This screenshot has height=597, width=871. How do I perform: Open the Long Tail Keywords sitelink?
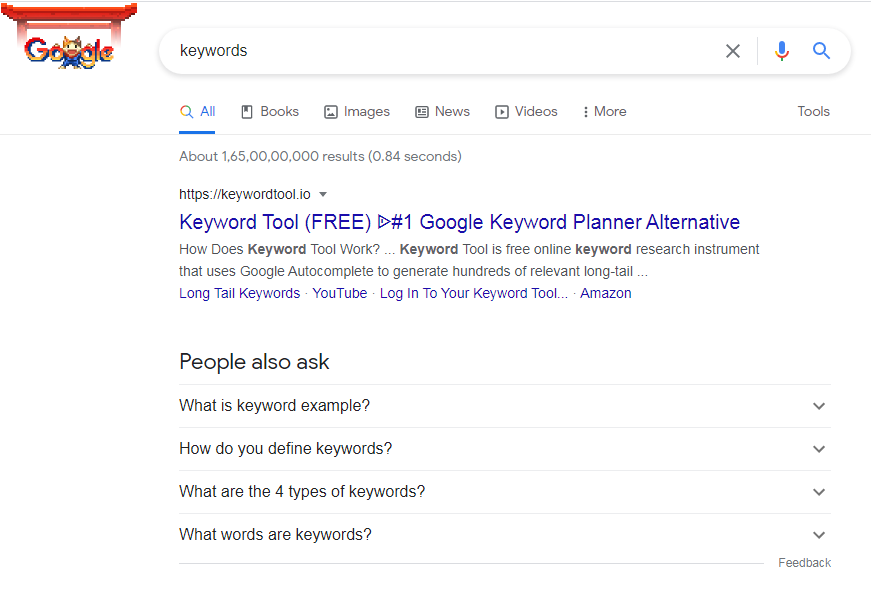point(239,294)
